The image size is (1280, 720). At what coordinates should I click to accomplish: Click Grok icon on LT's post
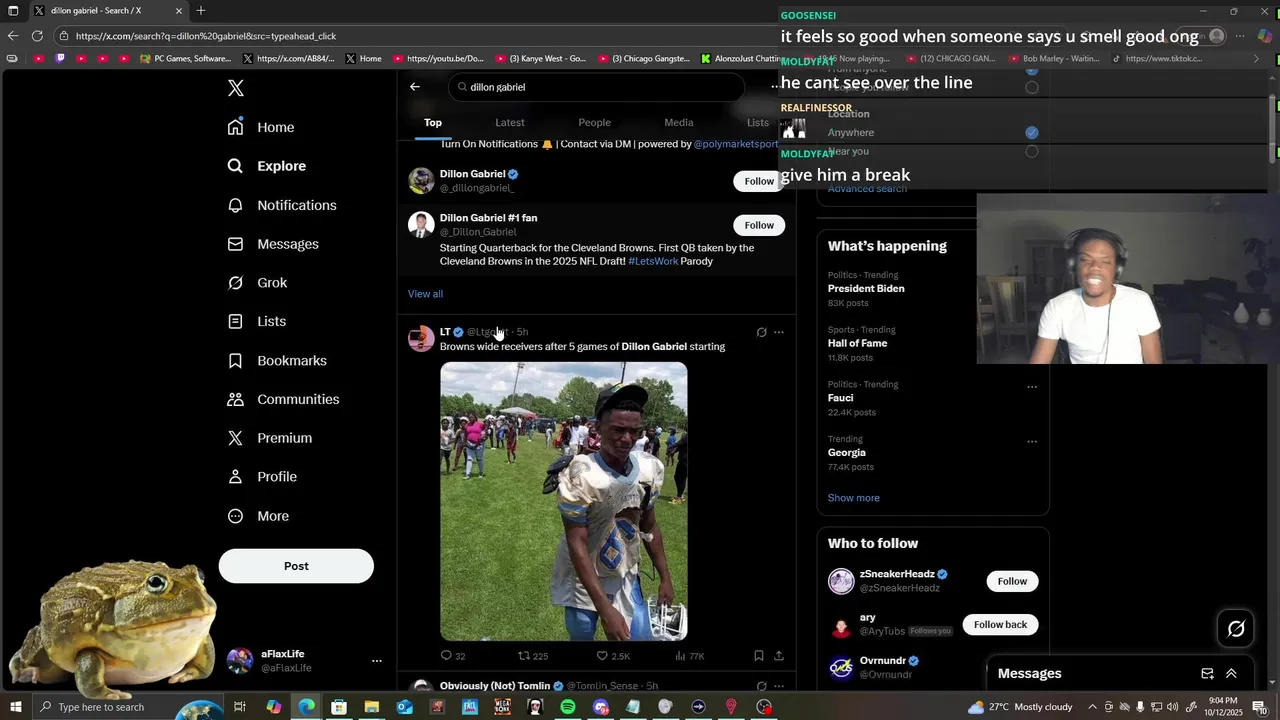pyautogui.click(x=761, y=332)
